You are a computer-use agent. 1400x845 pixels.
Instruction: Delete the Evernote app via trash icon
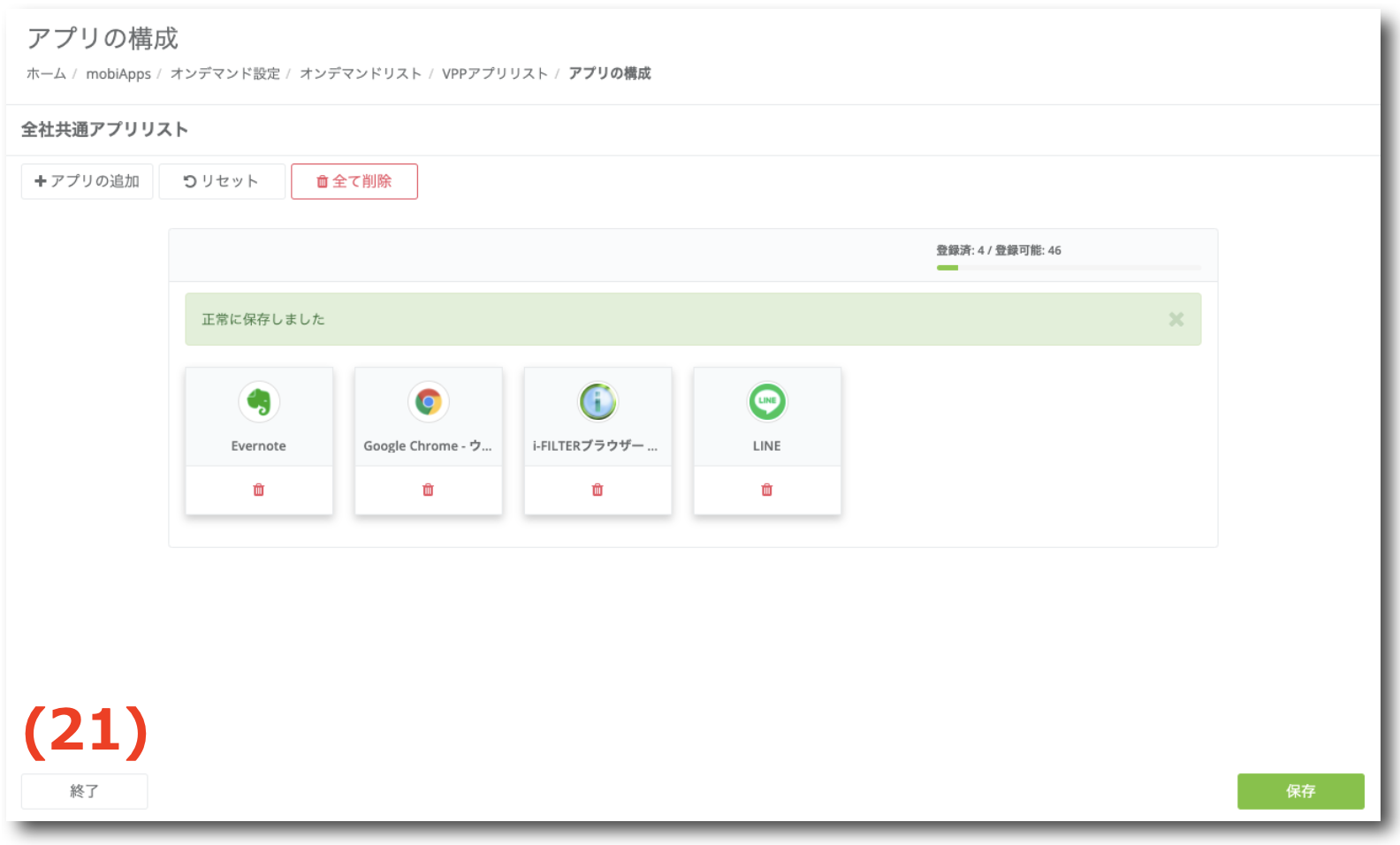[x=259, y=490]
